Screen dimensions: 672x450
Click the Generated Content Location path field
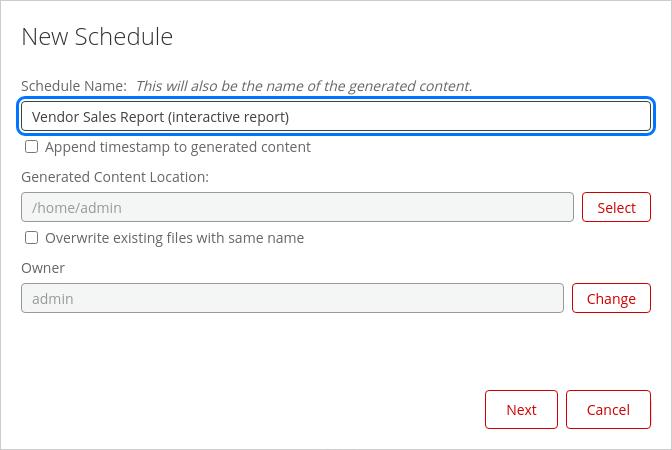coord(297,208)
